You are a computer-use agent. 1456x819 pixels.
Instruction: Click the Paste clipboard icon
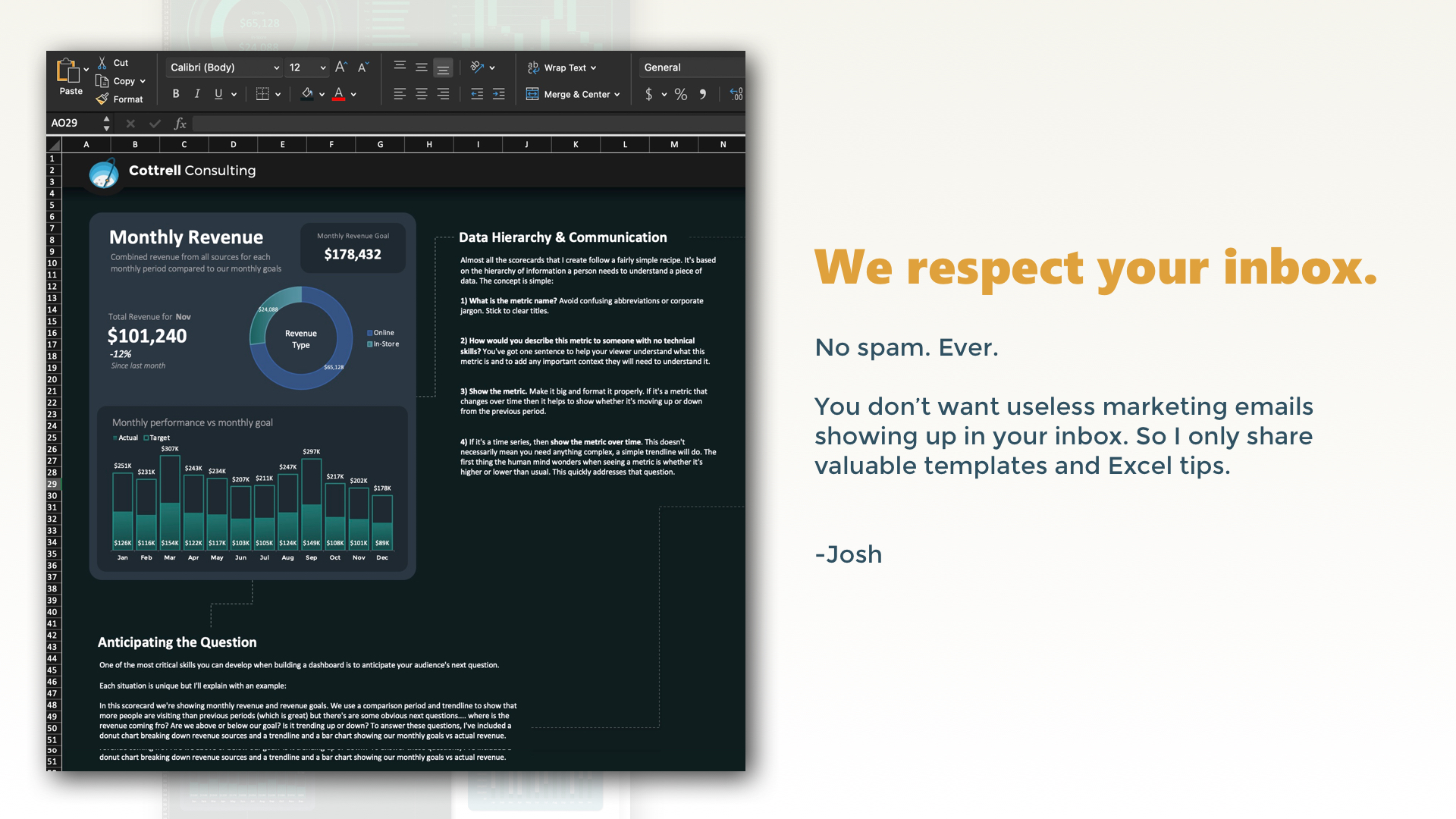pos(68,72)
